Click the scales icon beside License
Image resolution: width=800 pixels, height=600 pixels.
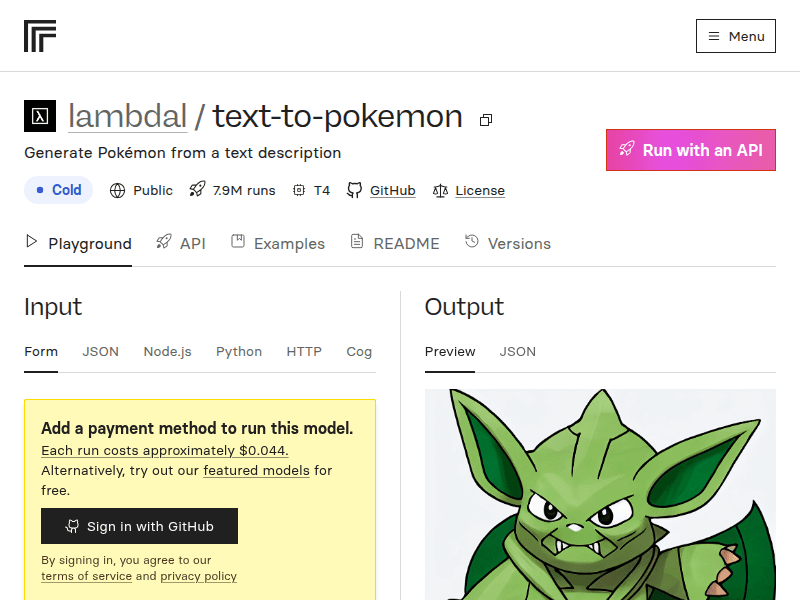click(x=440, y=190)
